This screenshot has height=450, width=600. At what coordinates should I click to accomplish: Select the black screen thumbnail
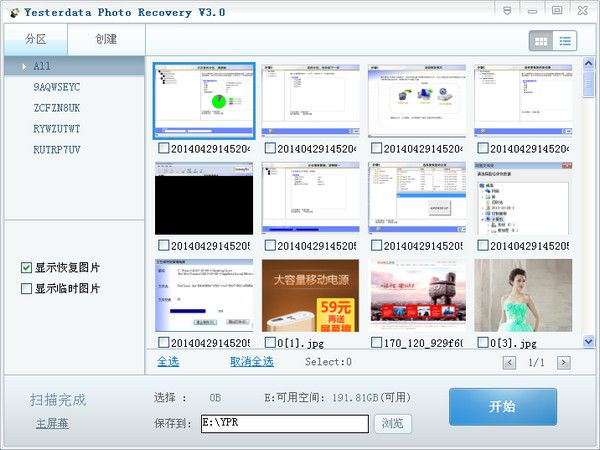pos(204,198)
